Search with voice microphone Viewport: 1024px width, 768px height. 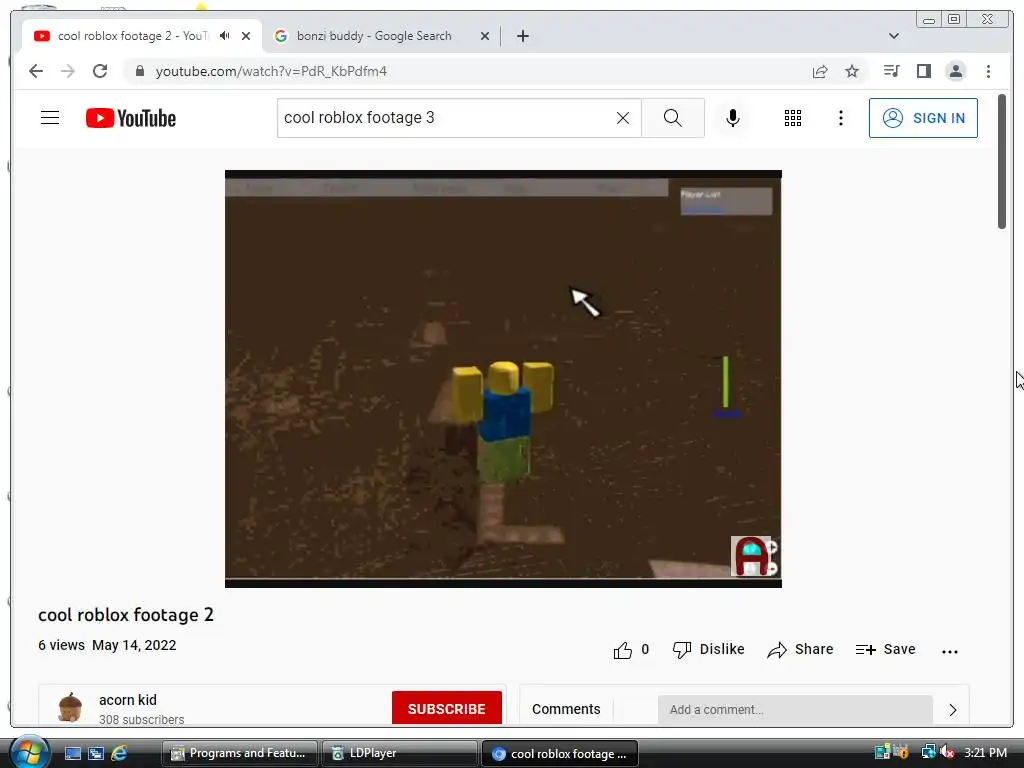[733, 118]
